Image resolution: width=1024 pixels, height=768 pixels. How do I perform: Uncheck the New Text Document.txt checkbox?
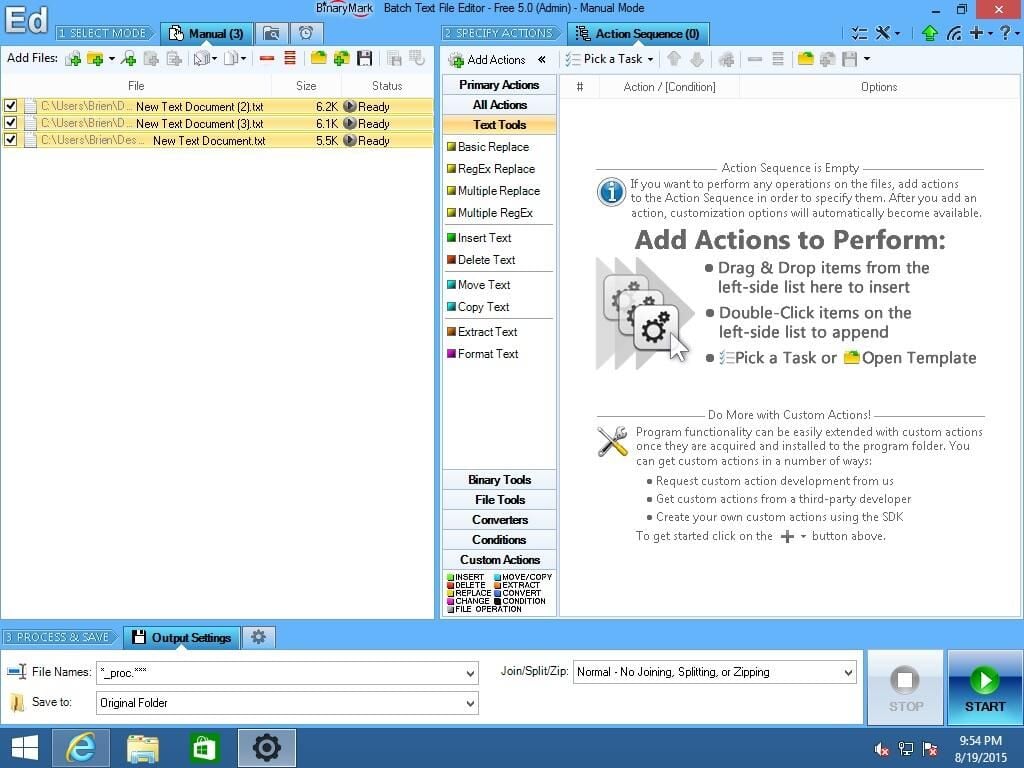(10, 139)
